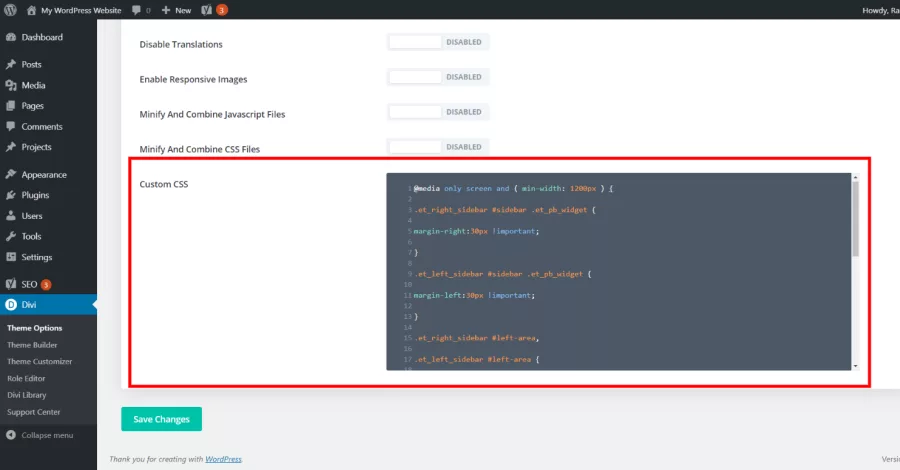Click the Posts pushpin icon
Image resolution: width=900 pixels, height=470 pixels.
(11, 64)
